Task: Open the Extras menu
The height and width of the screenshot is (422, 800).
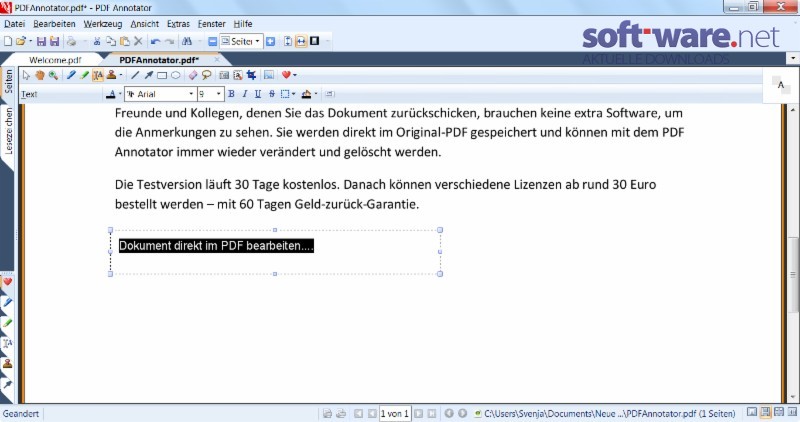Action: 178,24
